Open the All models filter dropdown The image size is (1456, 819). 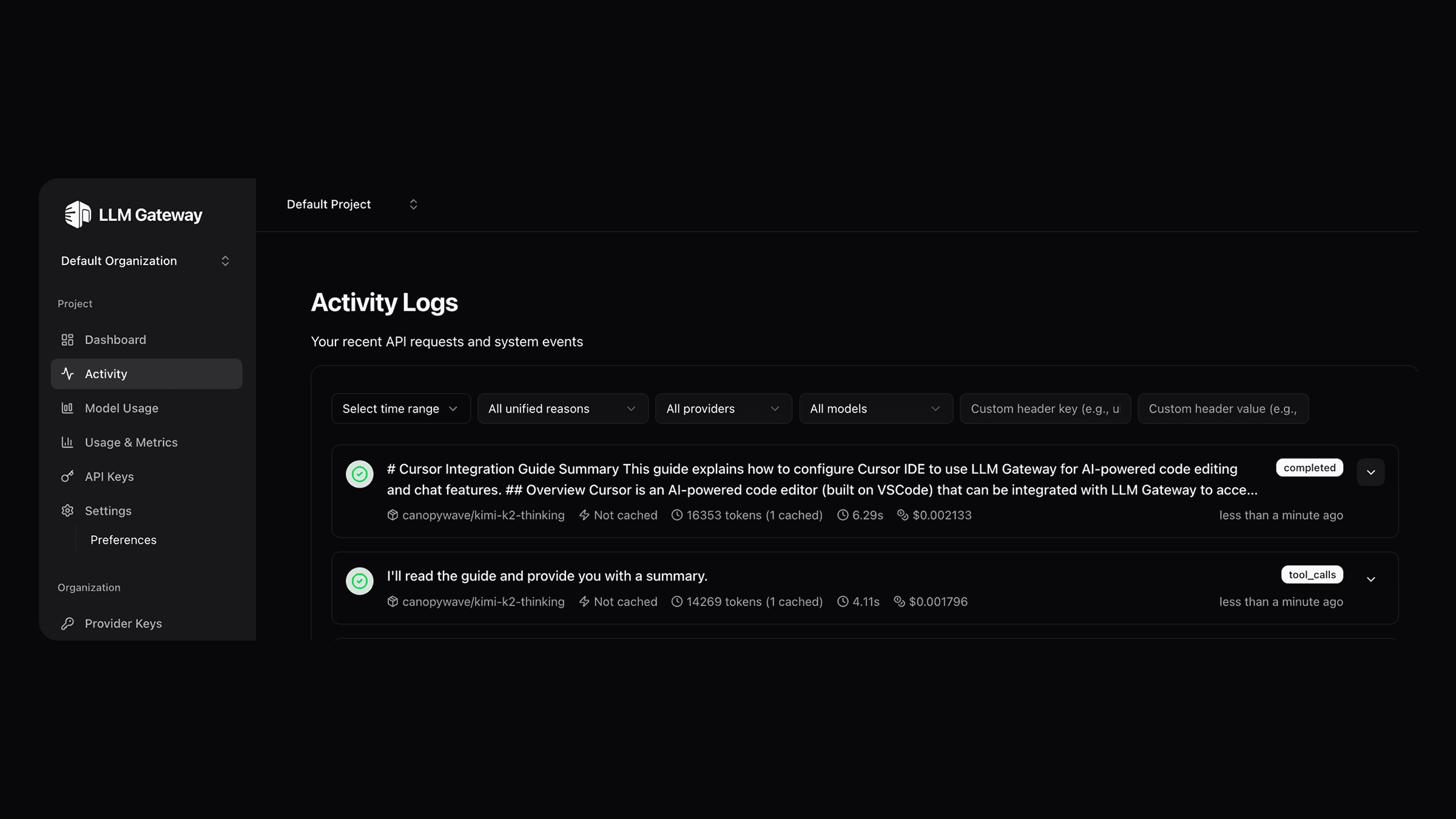tap(875, 409)
